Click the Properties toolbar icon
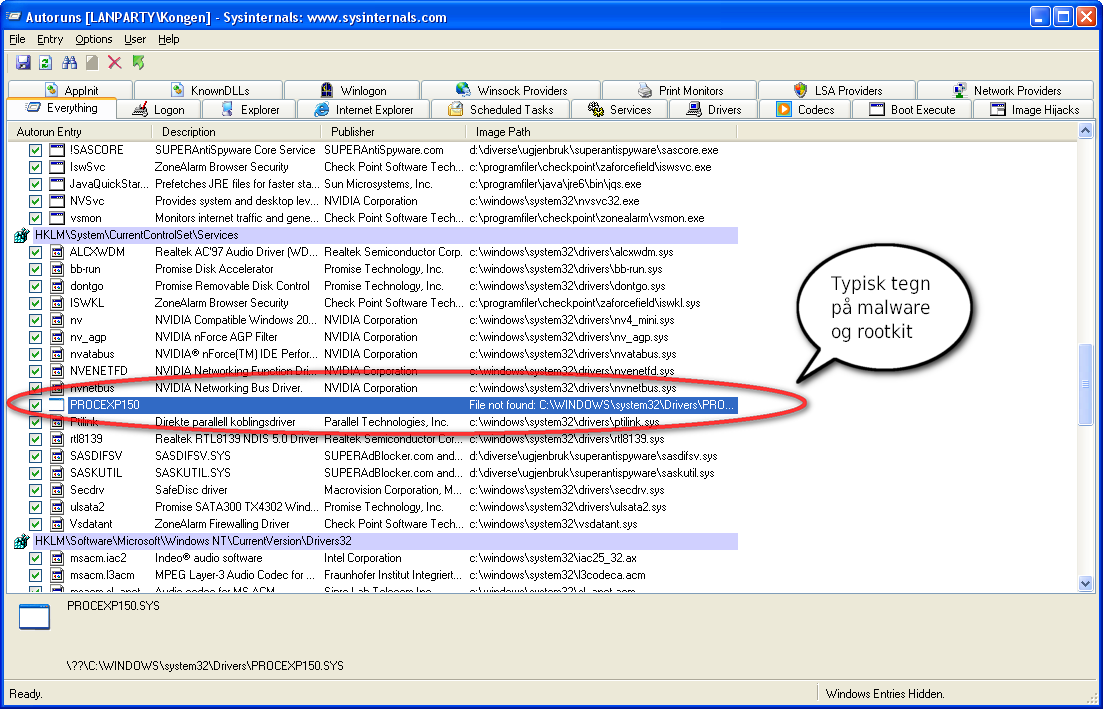 point(91,63)
